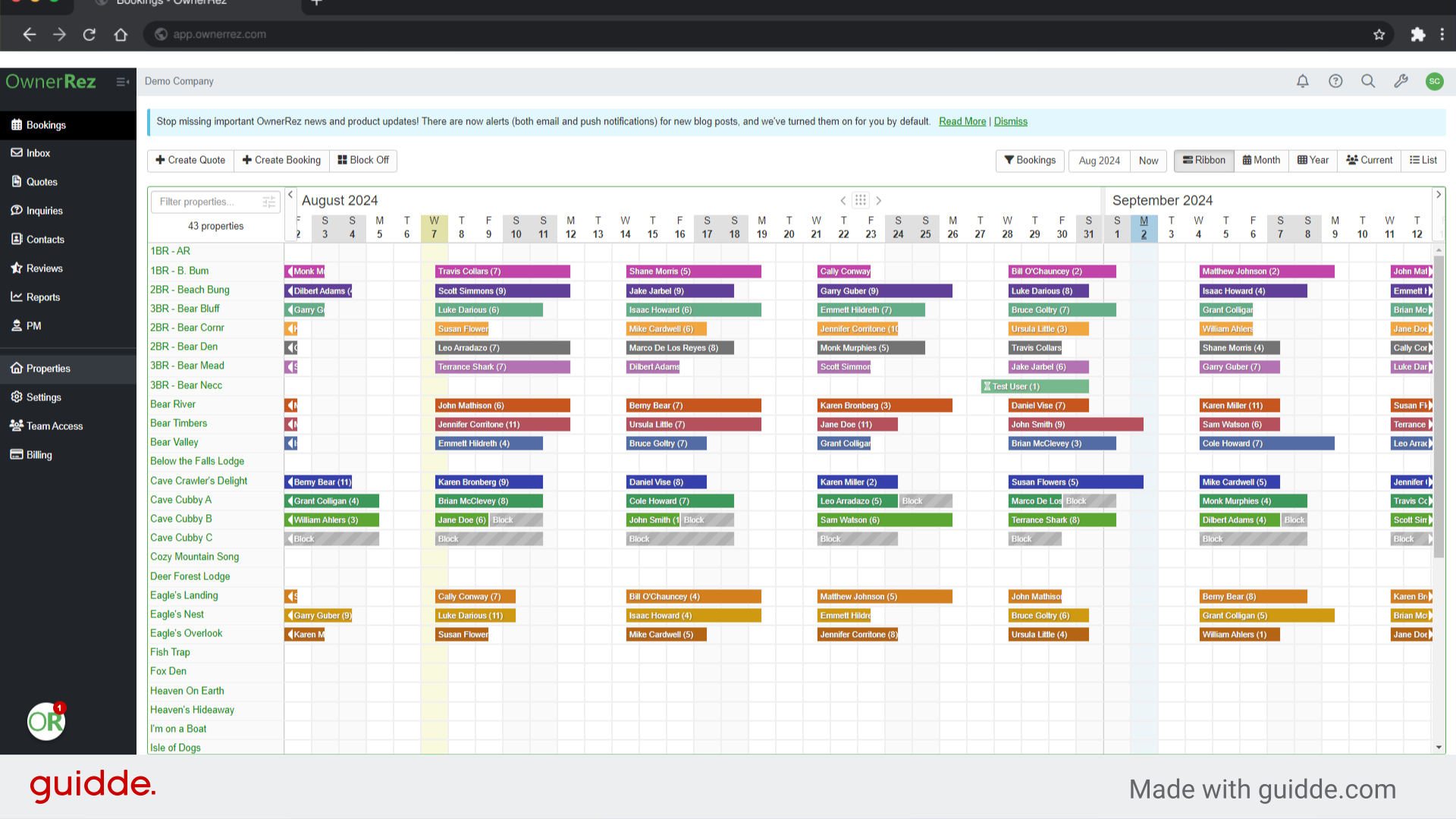Dismiss the news alert banner
Screen dimensions: 1456x819
pos(1010,121)
